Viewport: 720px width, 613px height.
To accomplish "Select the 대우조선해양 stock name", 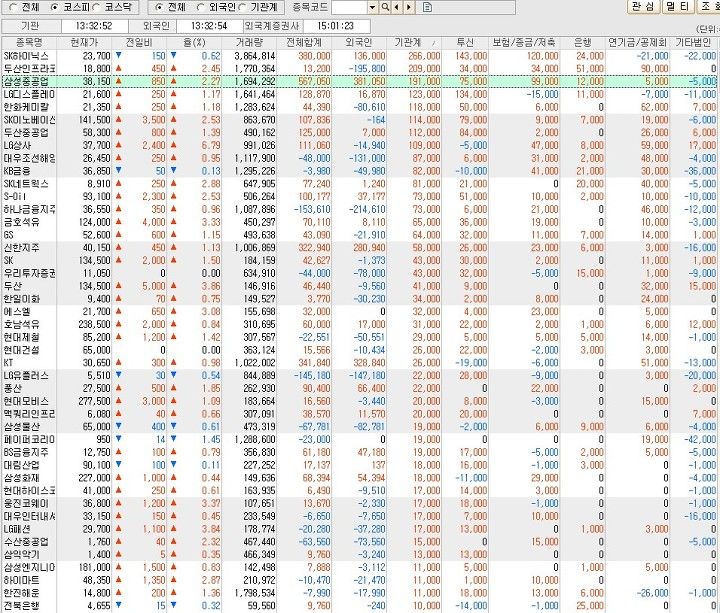I will pos(29,159).
